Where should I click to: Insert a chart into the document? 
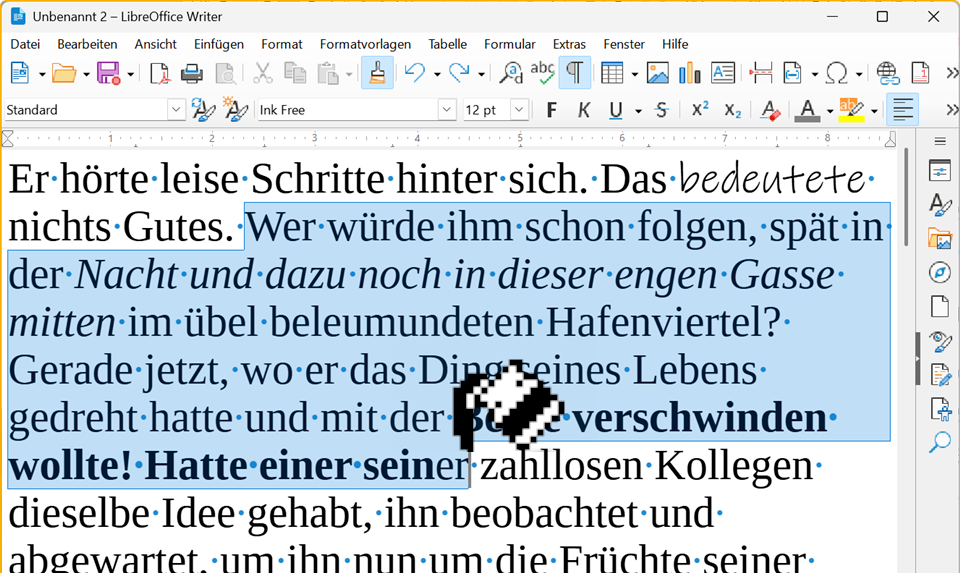pos(689,73)
